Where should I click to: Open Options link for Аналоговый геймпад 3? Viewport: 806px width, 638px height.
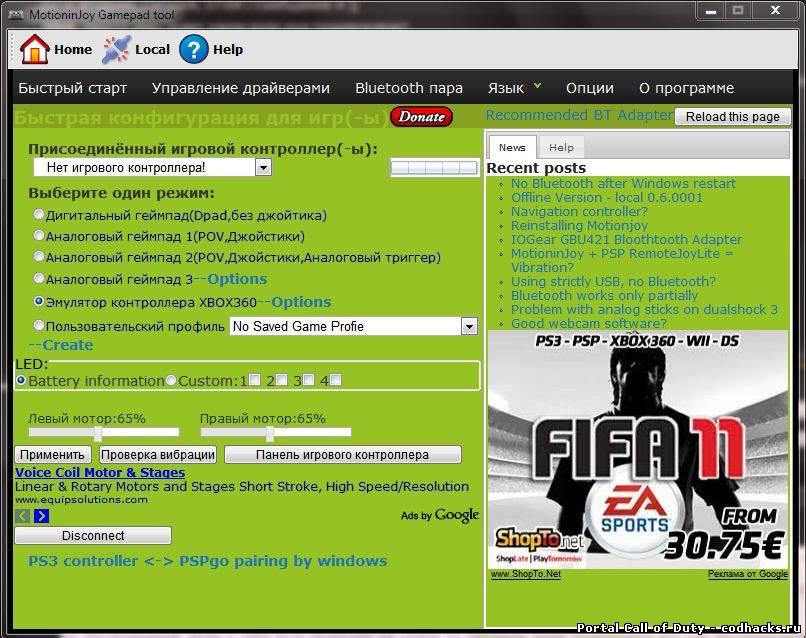coord(237,279)
